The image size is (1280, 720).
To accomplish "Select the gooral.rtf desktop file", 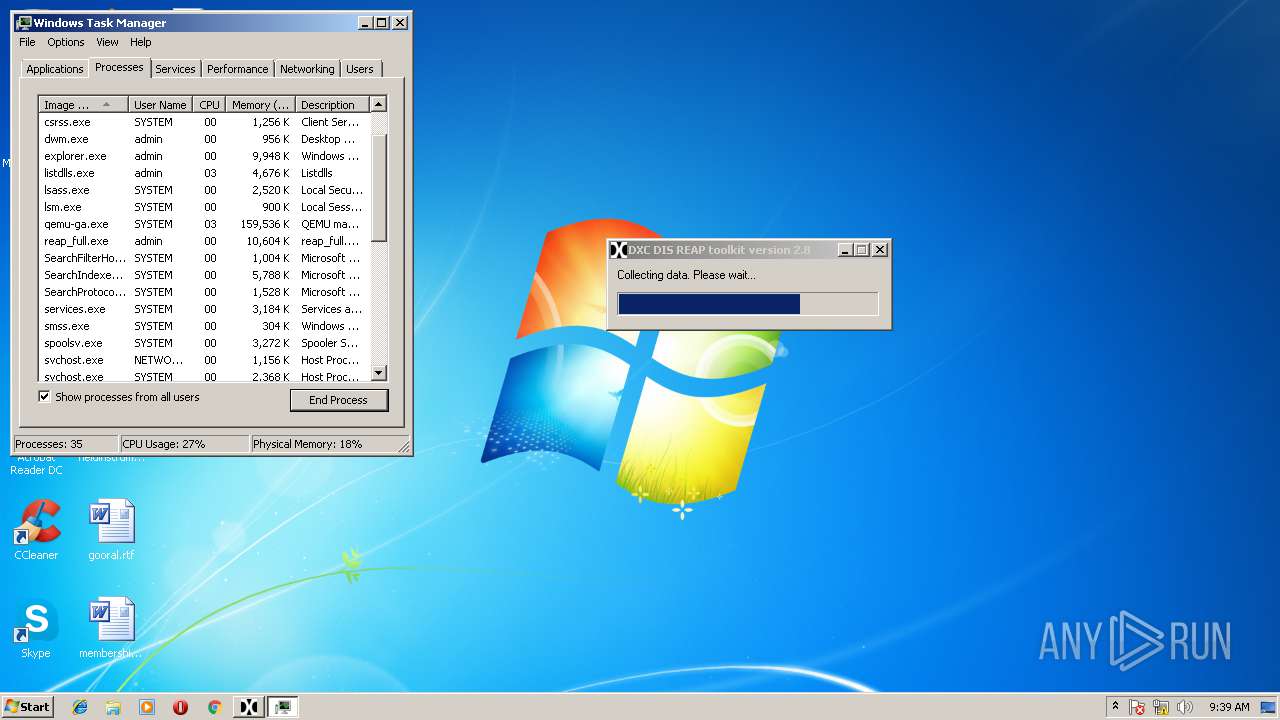I will point(111,530).
